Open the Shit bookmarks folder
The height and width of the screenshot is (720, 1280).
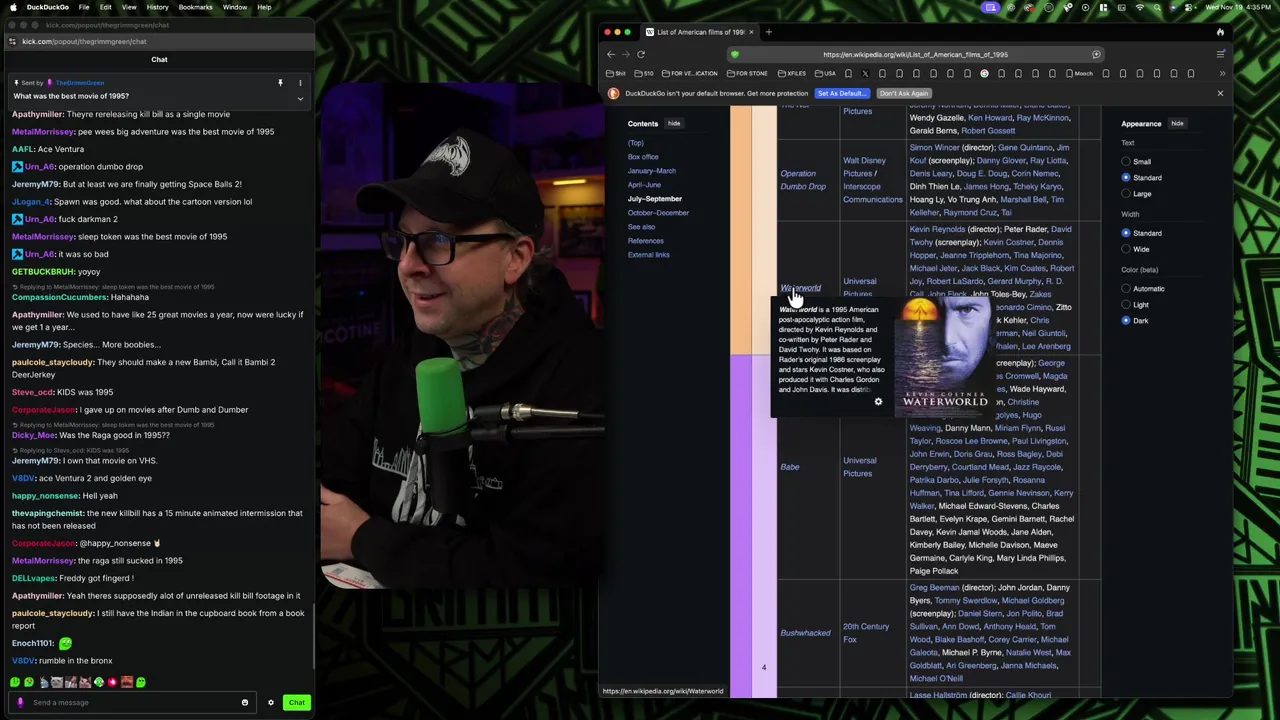pyautogui.click(x=615, y=73)
